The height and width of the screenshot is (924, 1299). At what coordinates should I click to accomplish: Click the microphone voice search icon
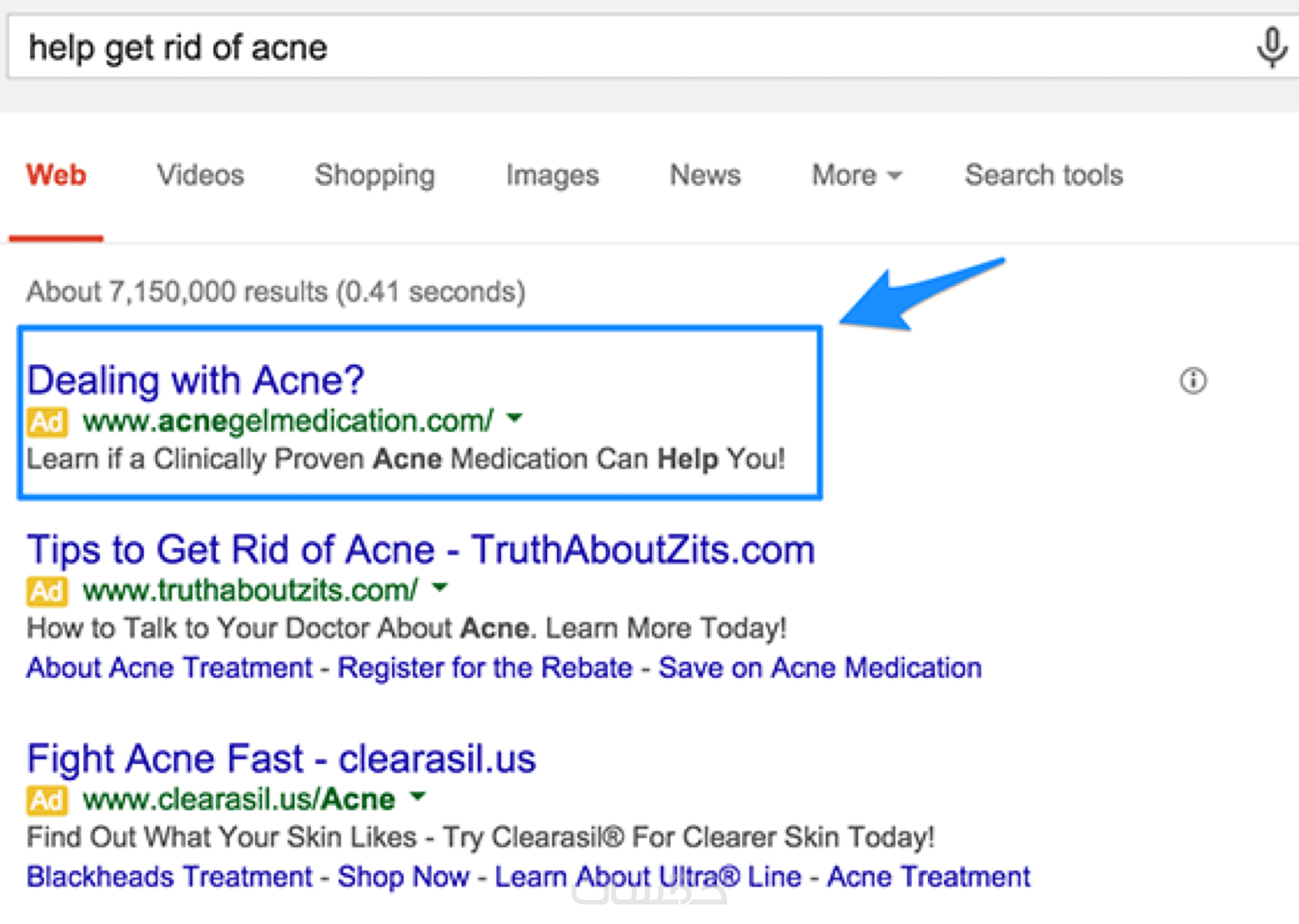coord(1271,47)
